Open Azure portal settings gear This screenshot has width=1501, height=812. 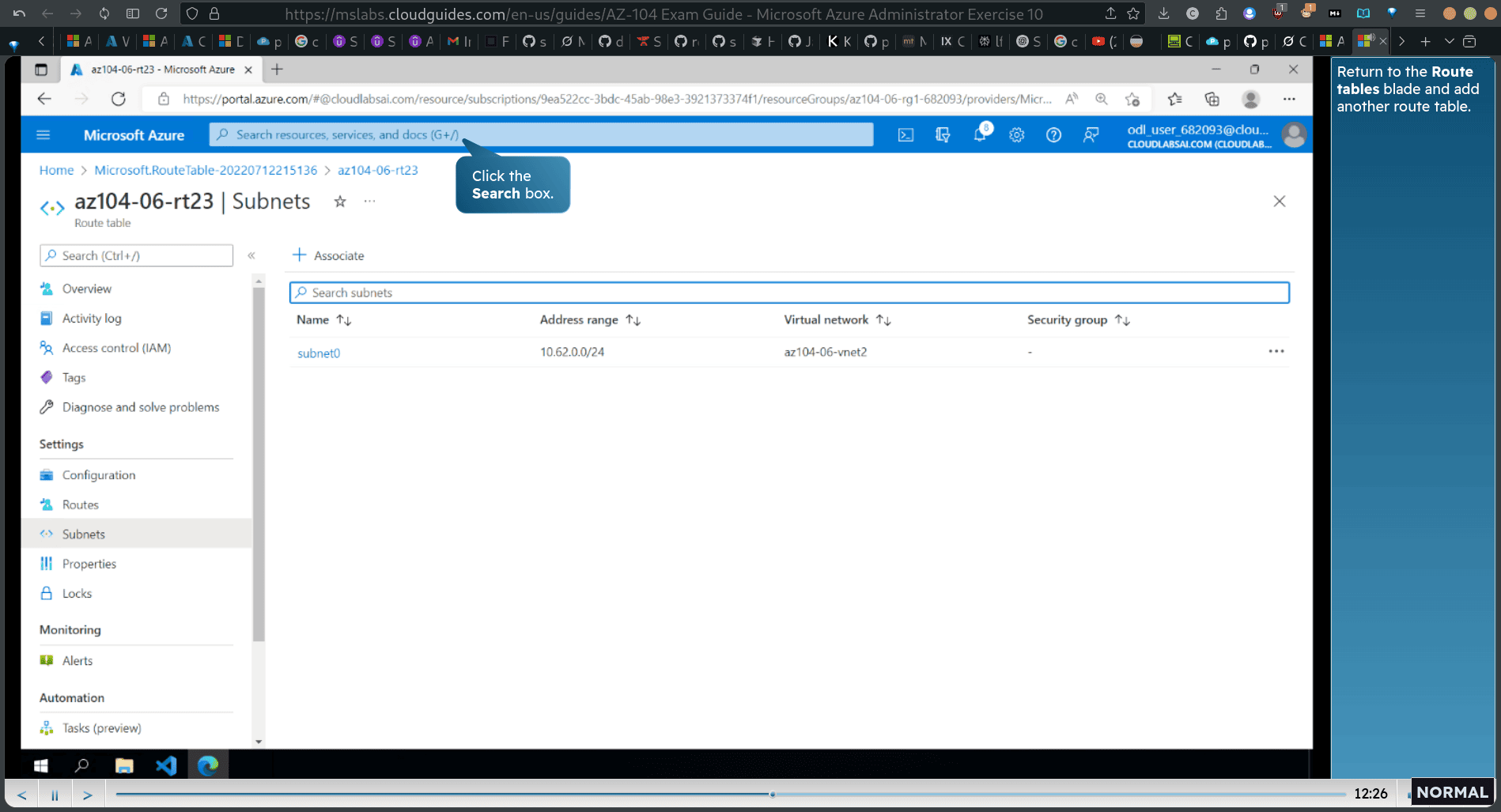tap(1017, 135)
